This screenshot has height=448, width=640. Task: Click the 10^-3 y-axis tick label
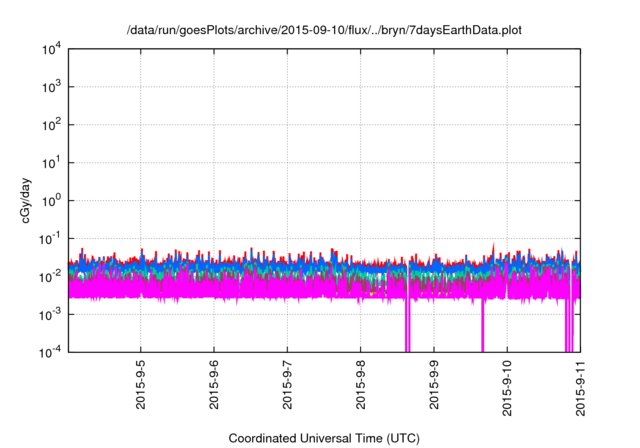pyautogui.click(x=50, y=315)
